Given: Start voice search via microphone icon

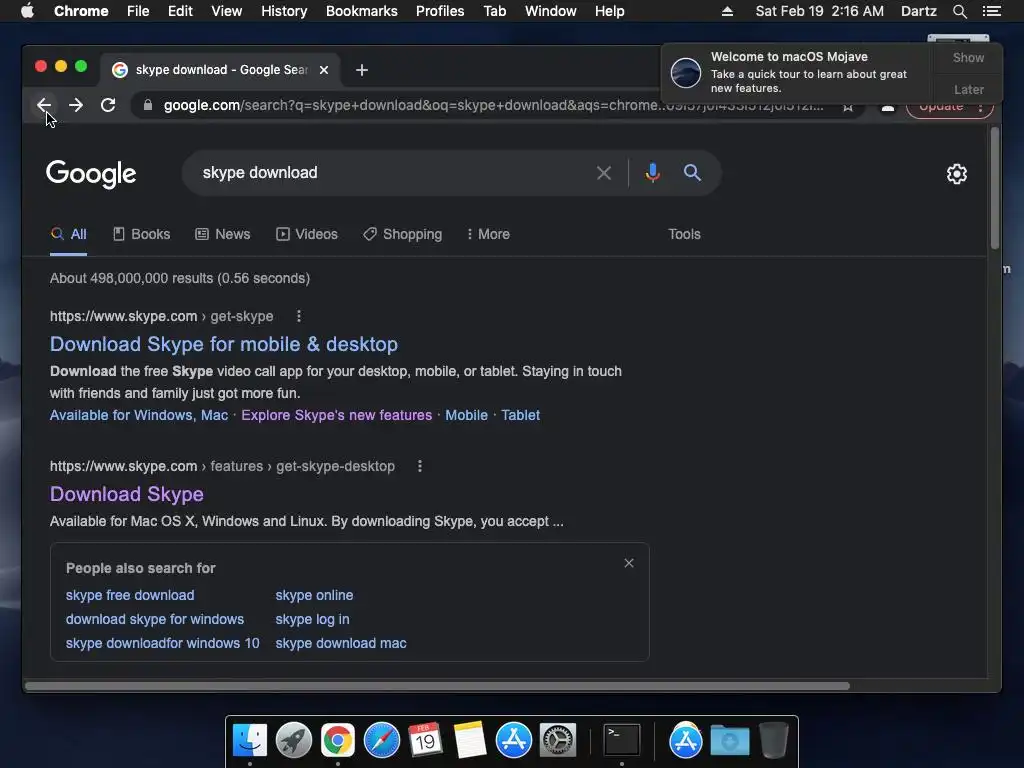Looking at the screenshot, I should [x=652, y=173].
